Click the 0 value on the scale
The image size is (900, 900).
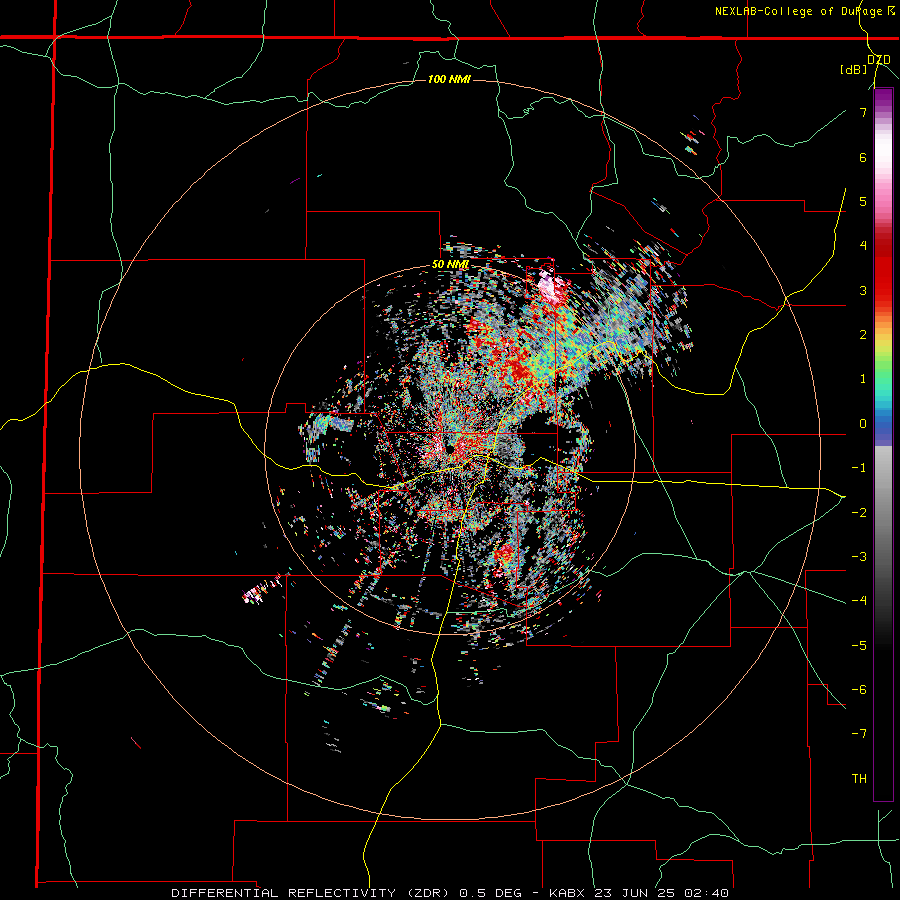click(863, 424)
